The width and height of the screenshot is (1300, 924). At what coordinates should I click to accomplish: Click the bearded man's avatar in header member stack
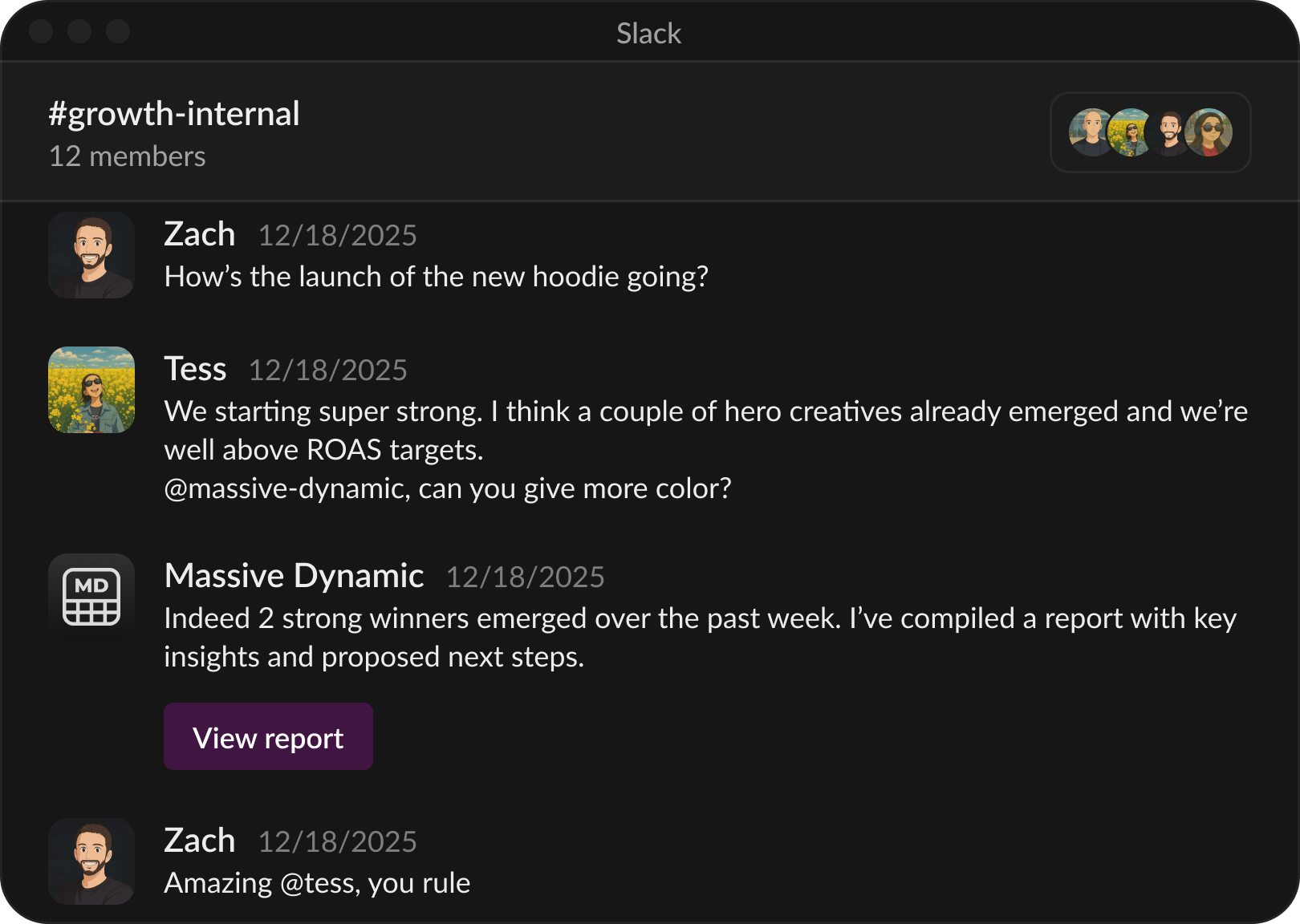(x=1170, y=132)
